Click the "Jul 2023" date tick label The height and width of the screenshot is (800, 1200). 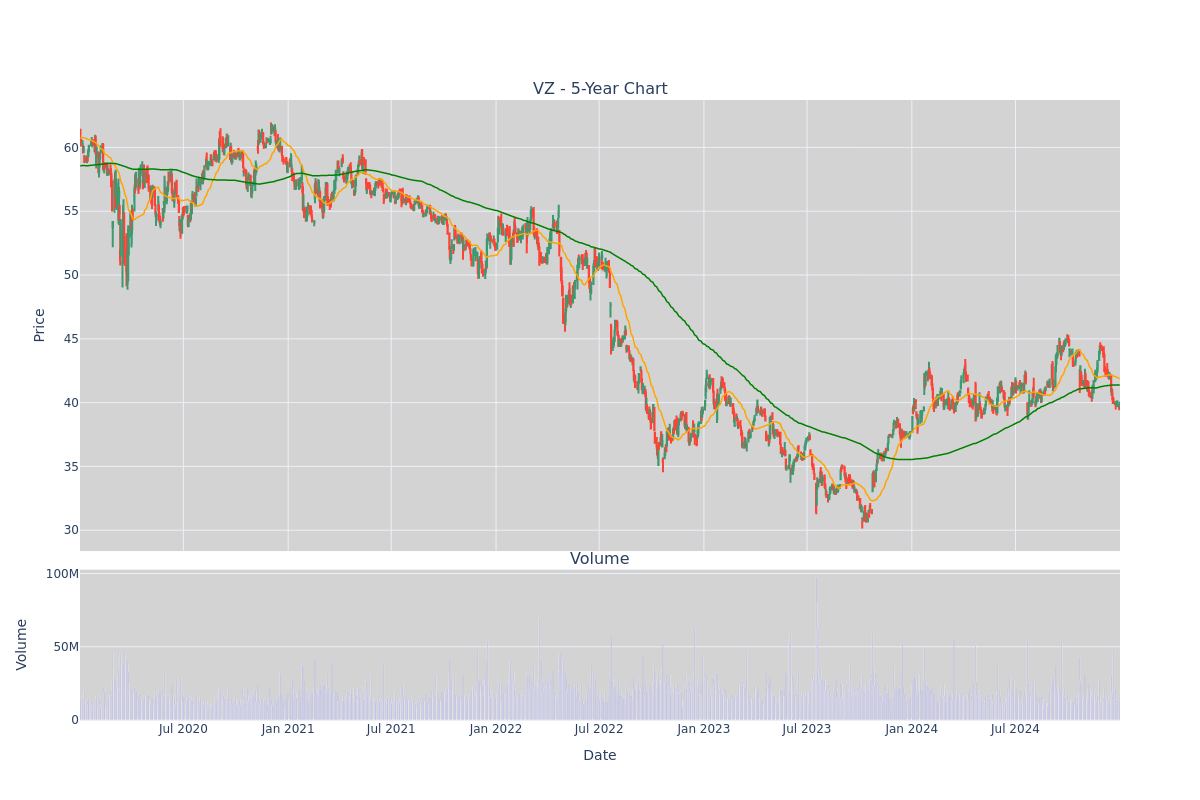807,729
